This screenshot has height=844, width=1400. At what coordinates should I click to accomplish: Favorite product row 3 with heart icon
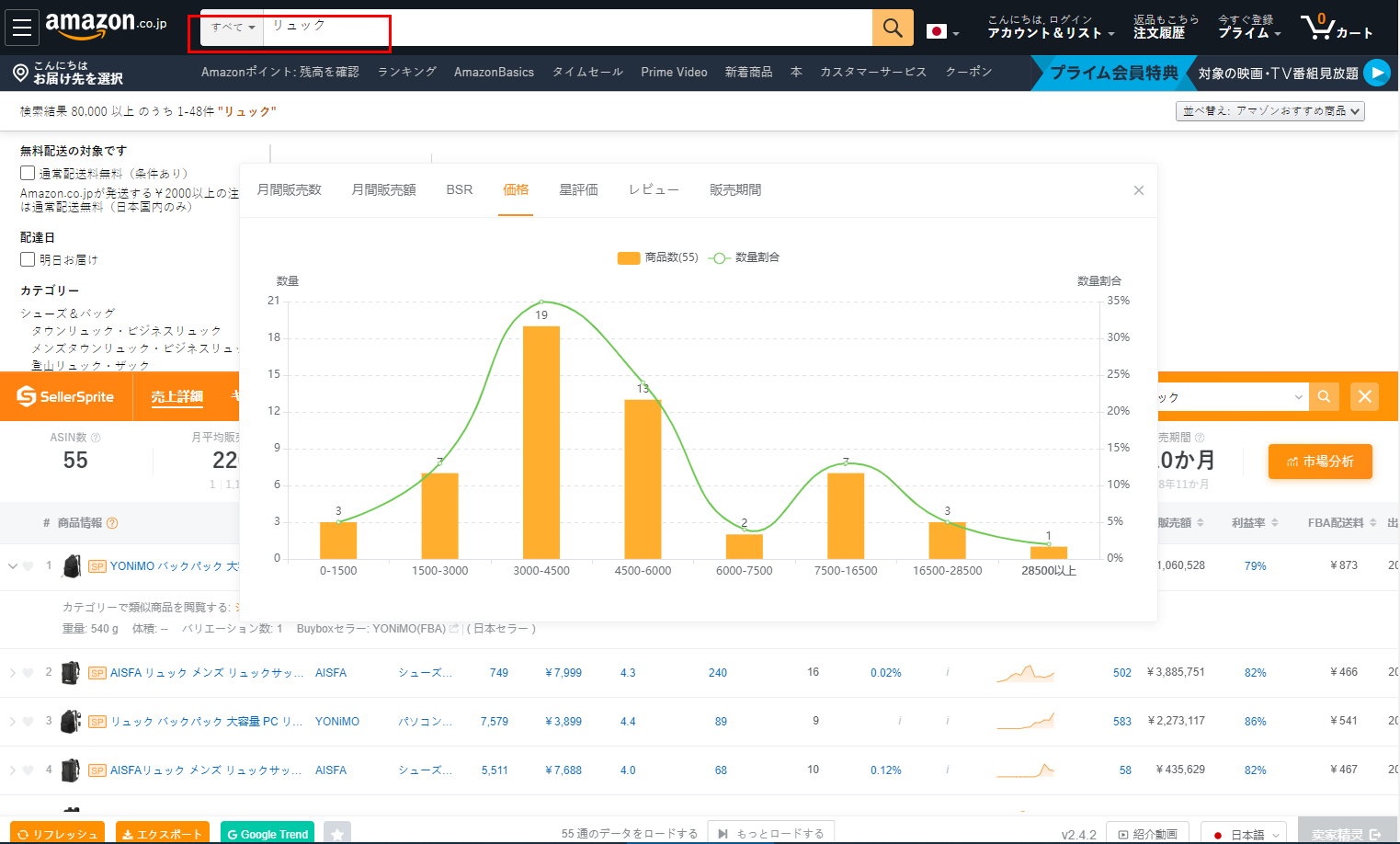tap(28, 722)
